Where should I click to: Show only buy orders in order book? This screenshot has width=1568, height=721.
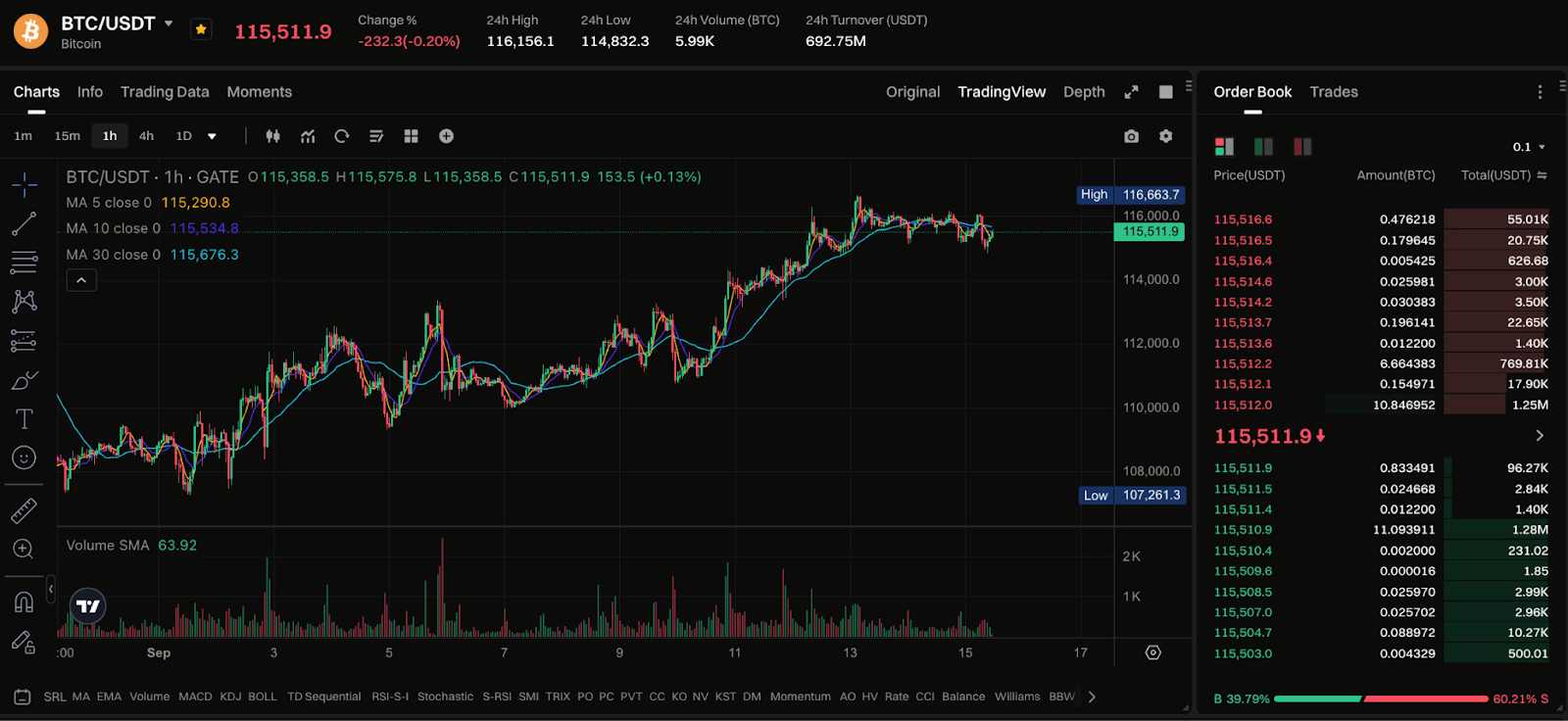click(1263, 147)
